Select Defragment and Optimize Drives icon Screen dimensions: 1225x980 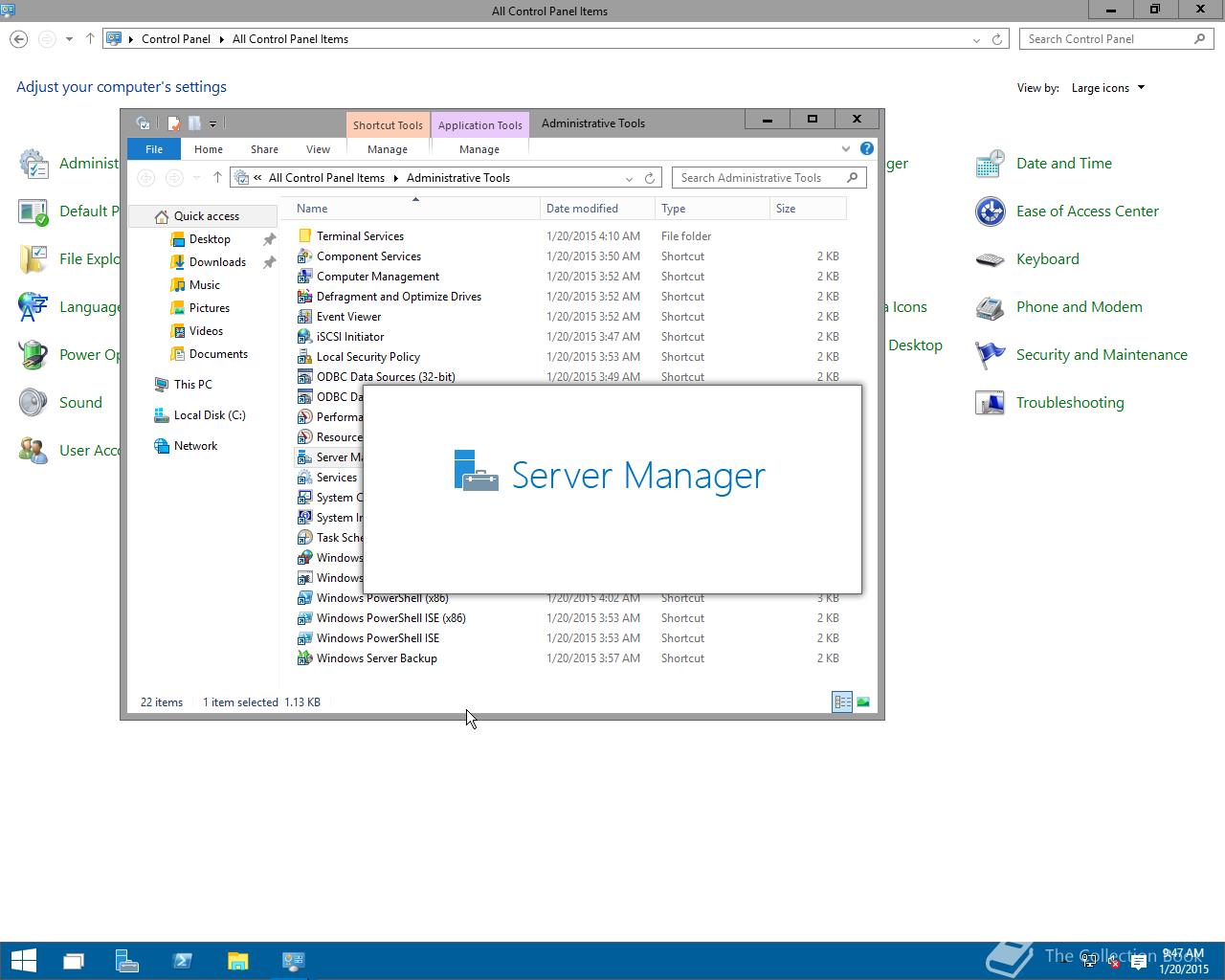click(304, 296)
